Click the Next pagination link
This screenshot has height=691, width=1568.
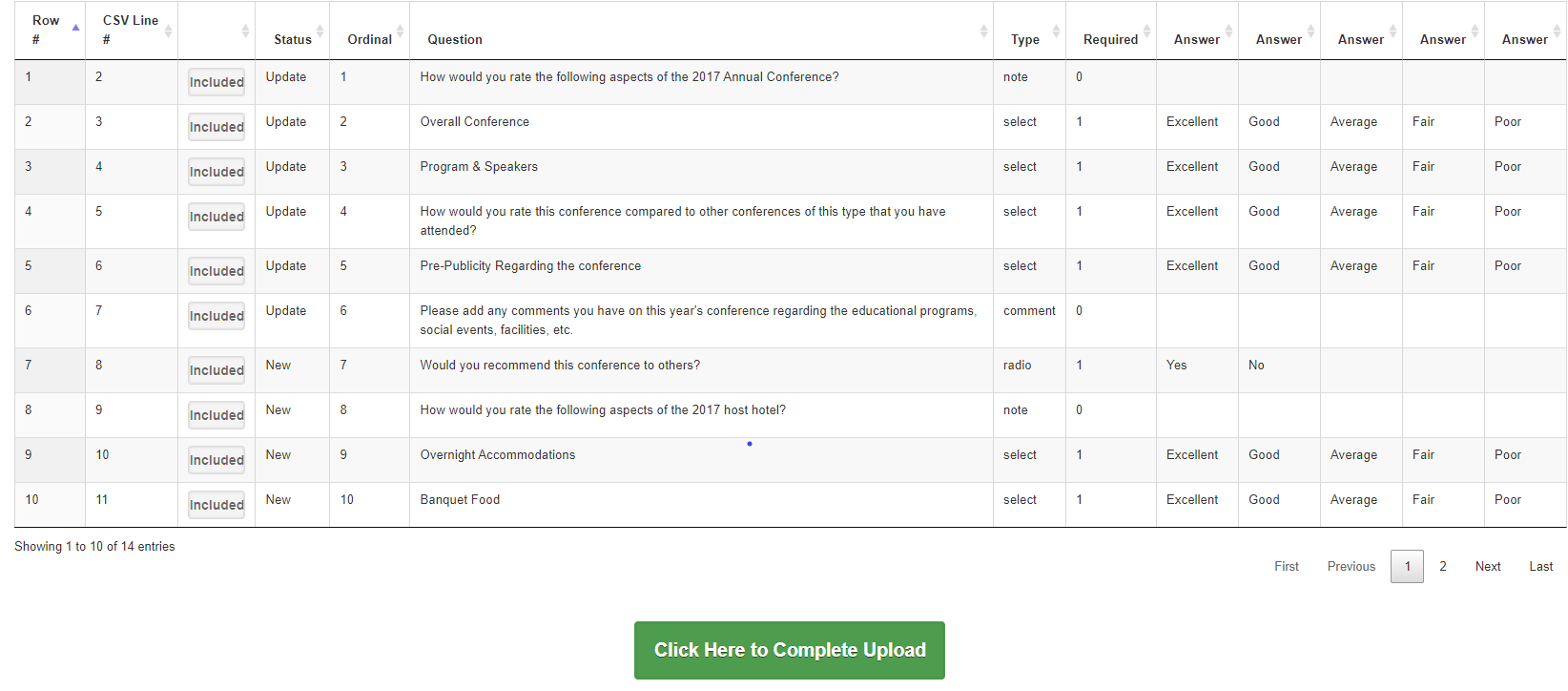(x=1487, y=566)
